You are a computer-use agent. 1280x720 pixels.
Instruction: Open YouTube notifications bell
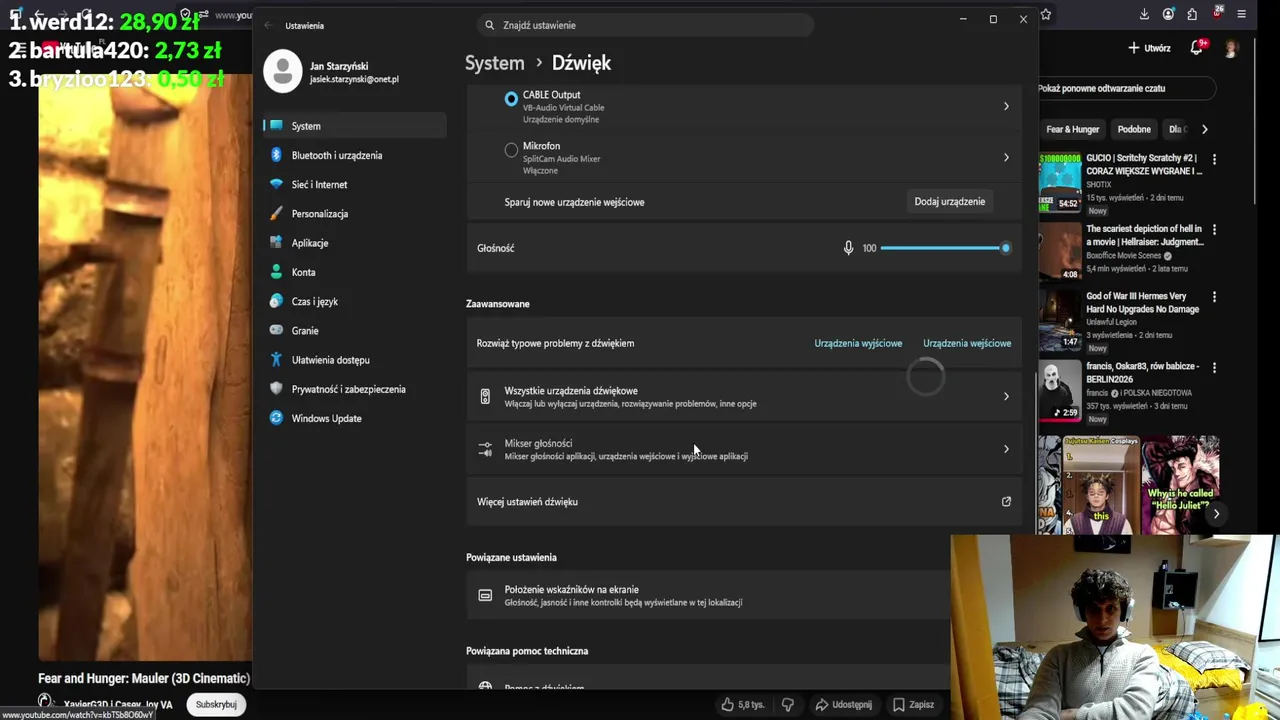tap(1197, 48)
